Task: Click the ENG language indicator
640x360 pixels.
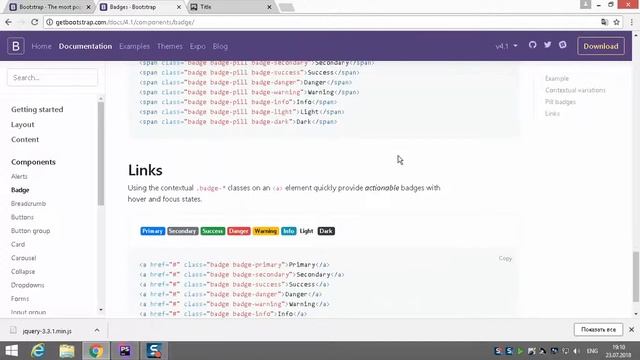Action: (x=592, y=351)
